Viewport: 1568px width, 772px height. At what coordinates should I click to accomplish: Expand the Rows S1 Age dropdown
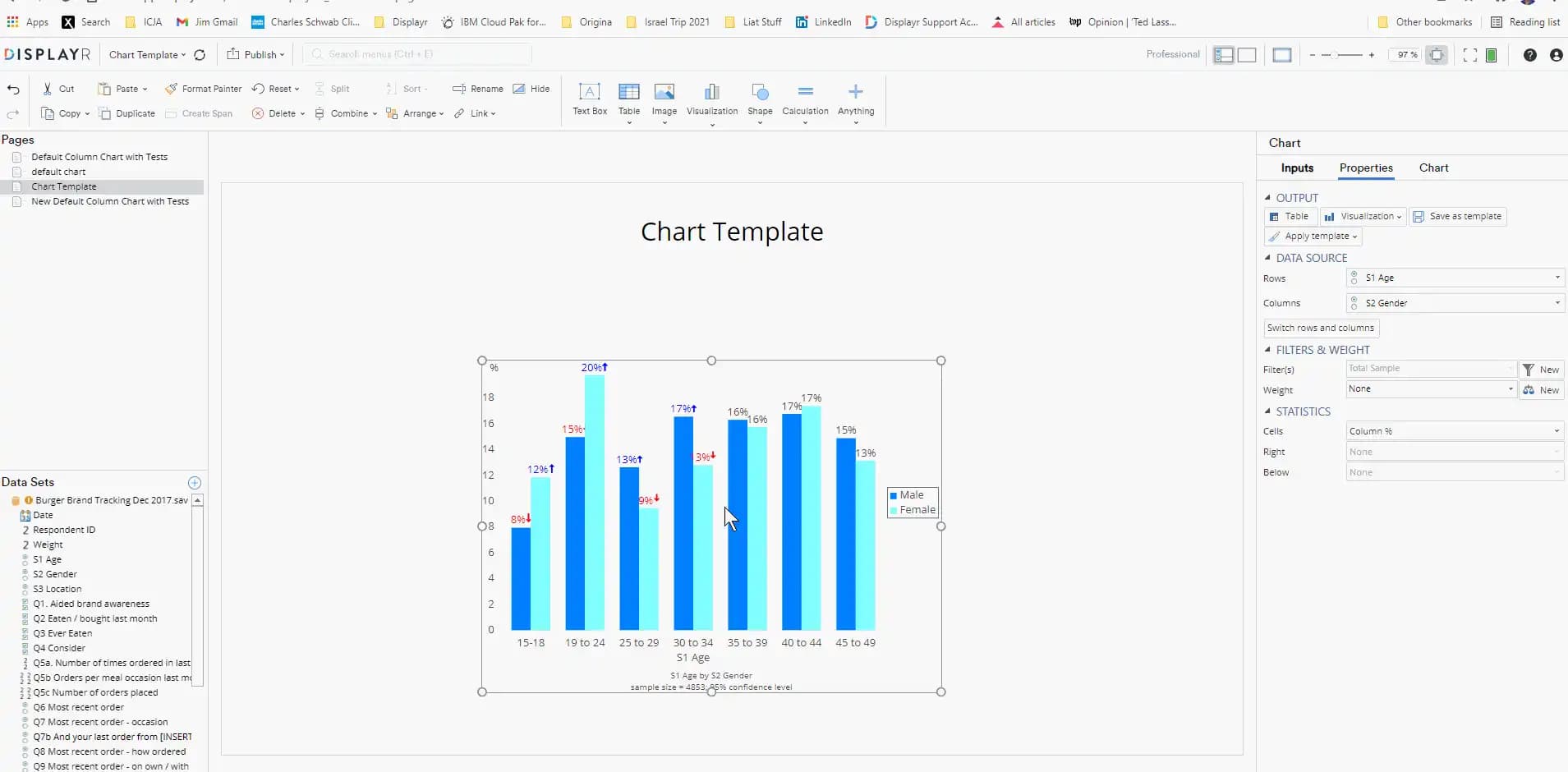(x=1557, y=278)
